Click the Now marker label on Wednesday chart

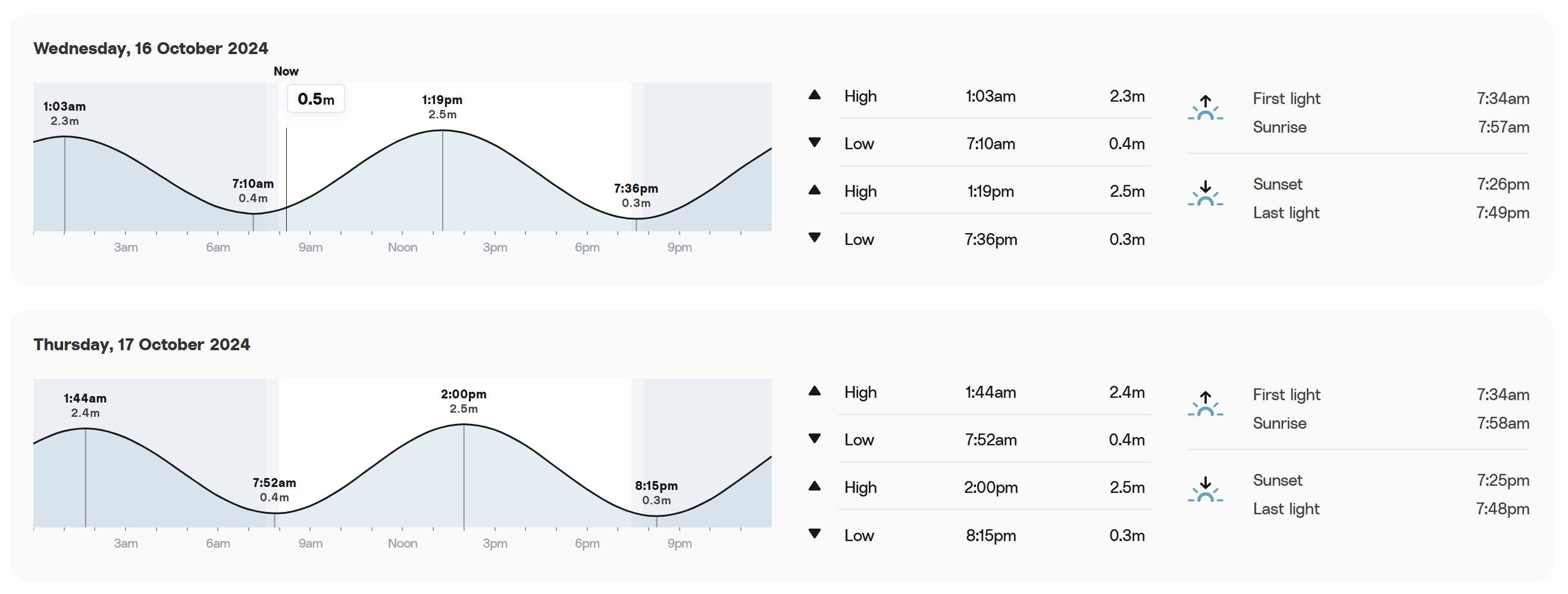(286, 71)
